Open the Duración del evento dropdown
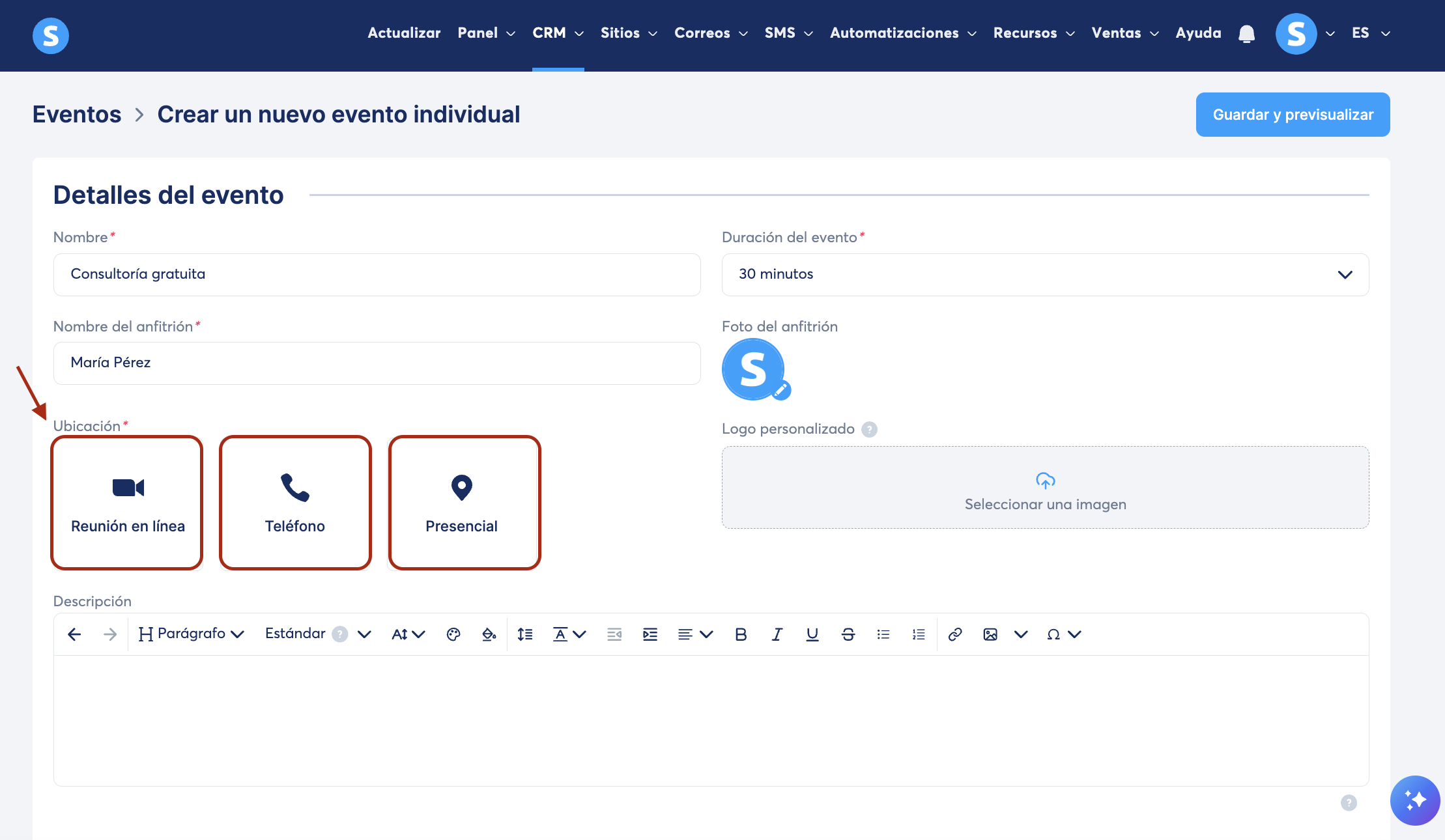The image size is (1445, 840). tap(1045, 275)
